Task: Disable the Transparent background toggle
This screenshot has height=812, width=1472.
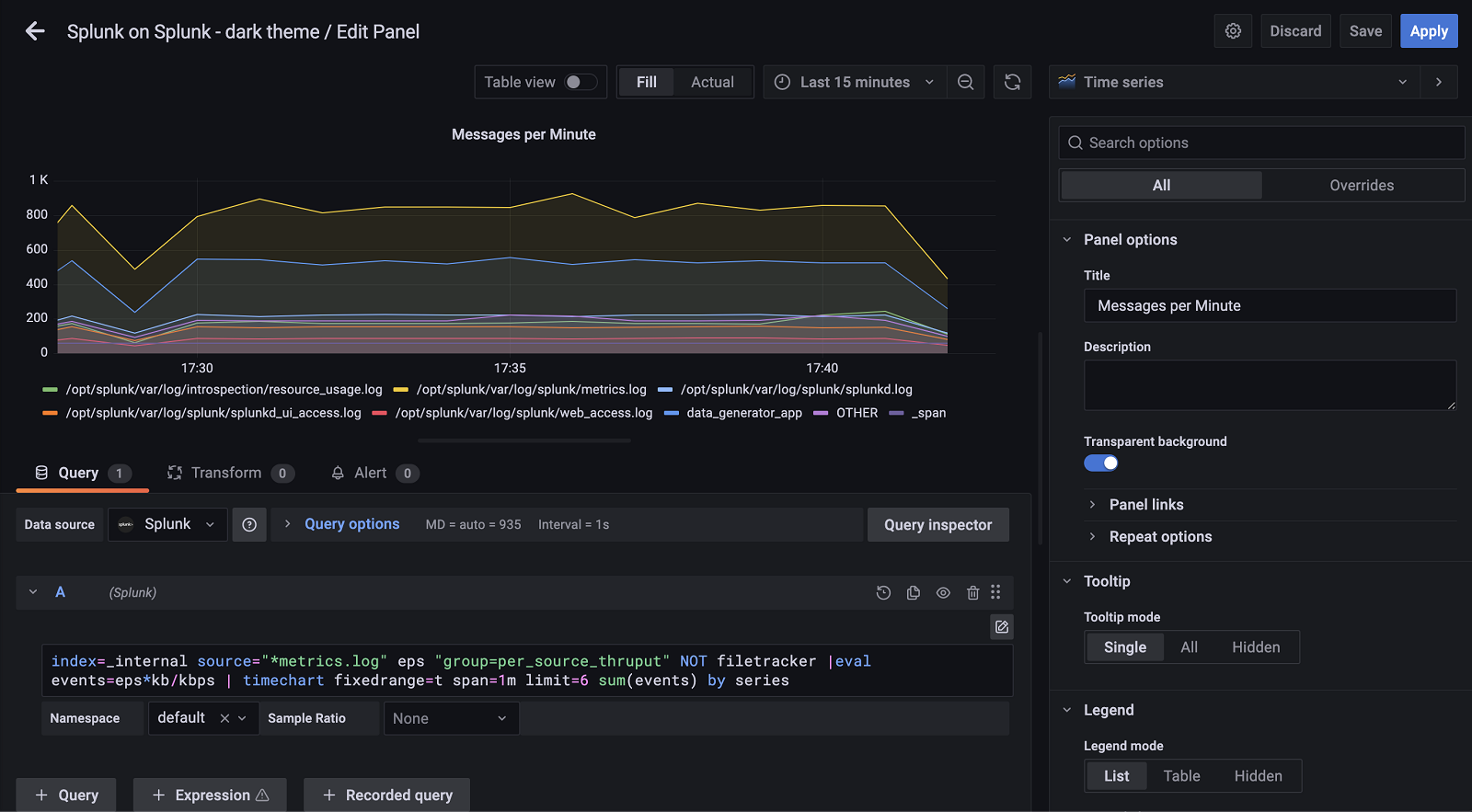Action: pos(1100,463)
